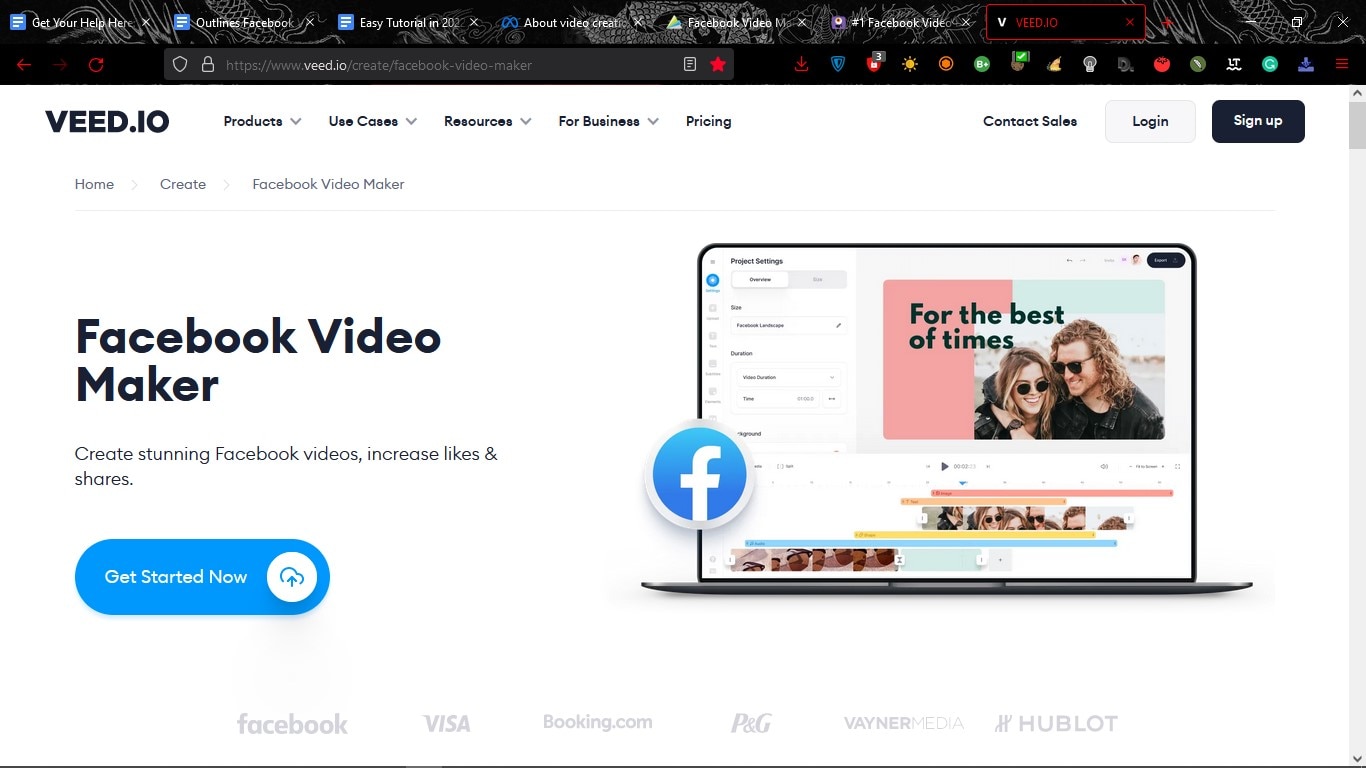Click the upload cloud icon in Get Started
This screenshot has height=768, width=1366.
coord(292,576)
